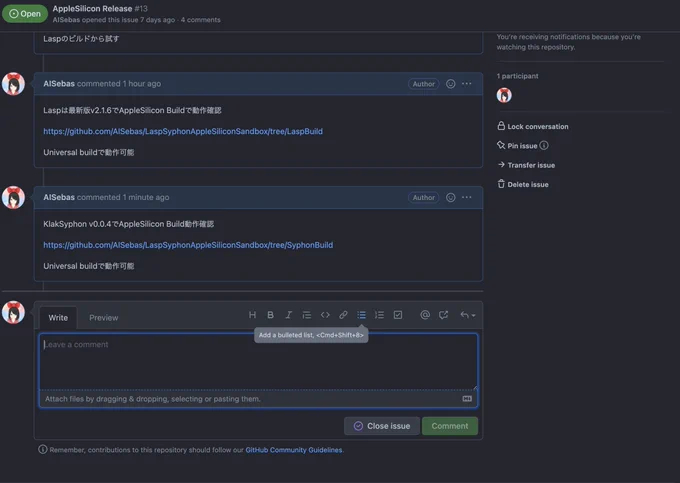Insert code with the angle brackets icon

tap(325, 315)
